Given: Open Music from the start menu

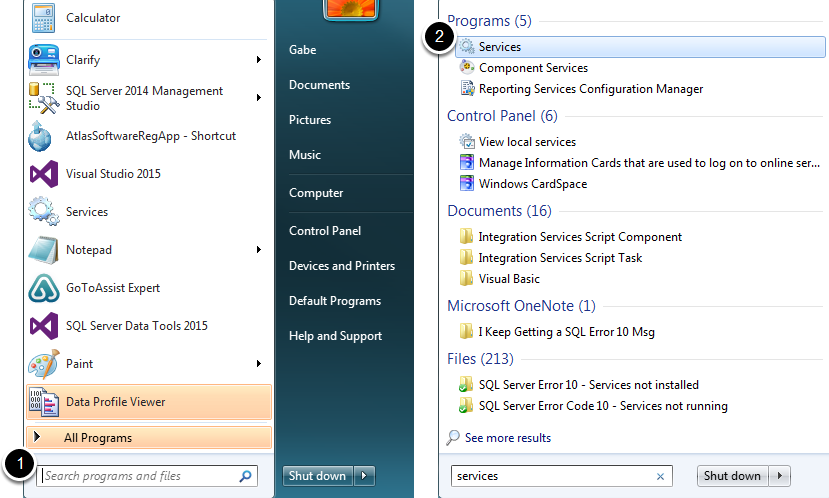Looking at the screenshot, I should tap(305, 155).
